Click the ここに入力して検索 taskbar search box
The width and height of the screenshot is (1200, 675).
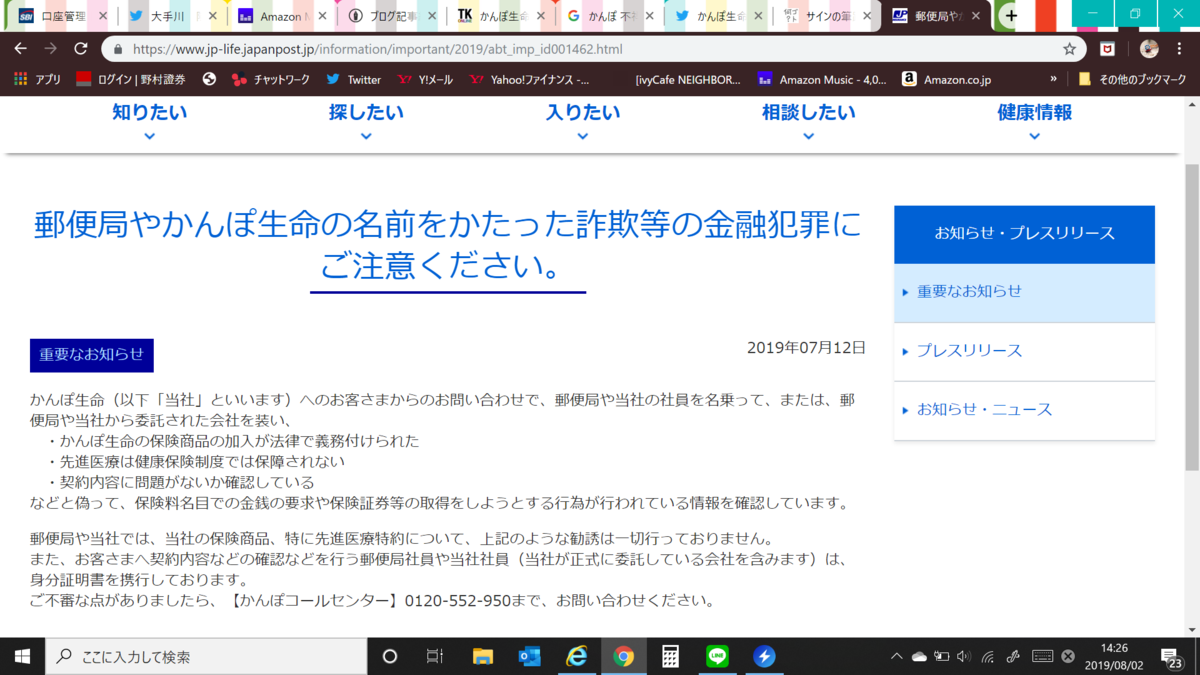(207, 657)
